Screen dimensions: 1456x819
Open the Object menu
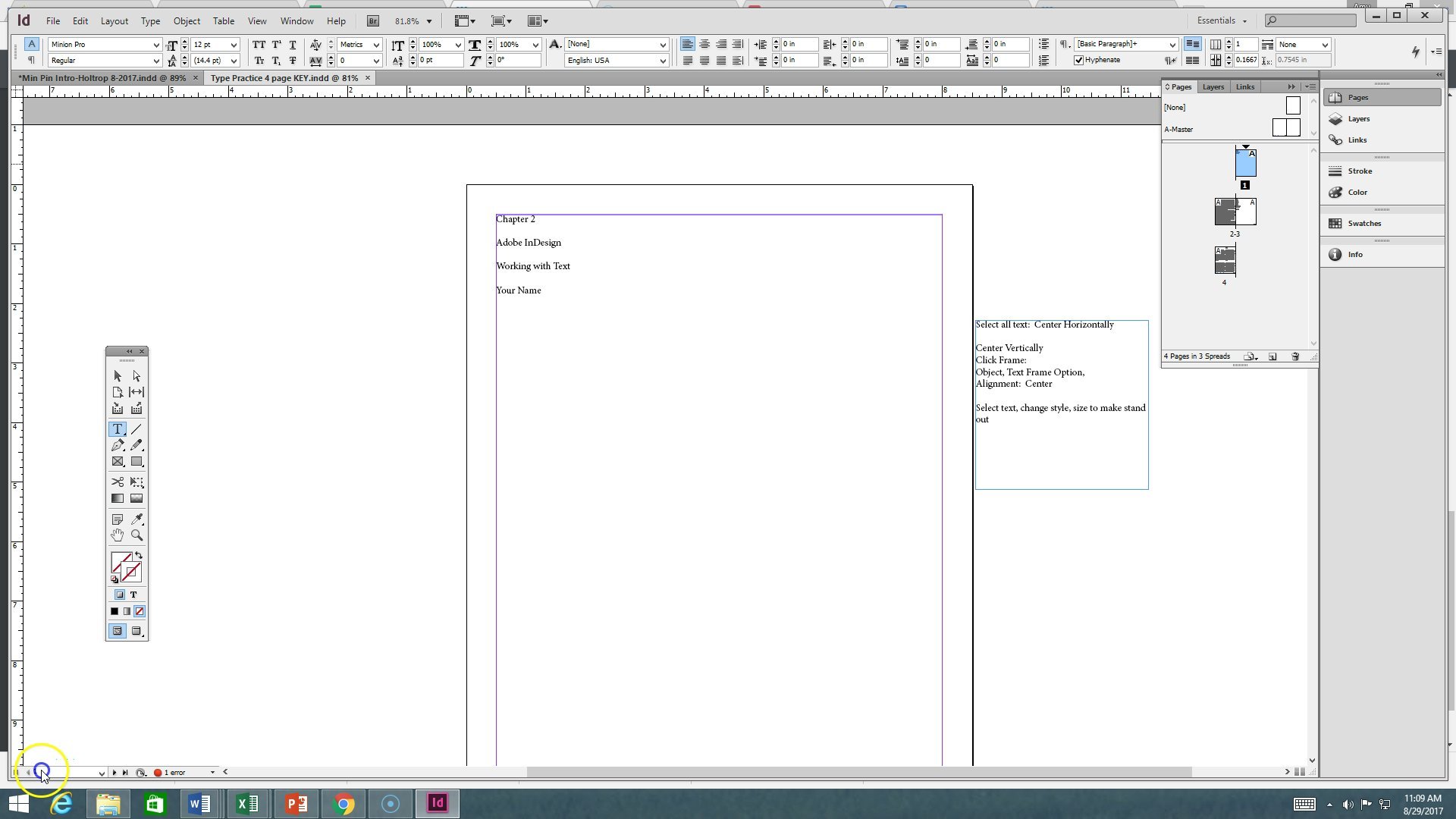pos(187,21)
